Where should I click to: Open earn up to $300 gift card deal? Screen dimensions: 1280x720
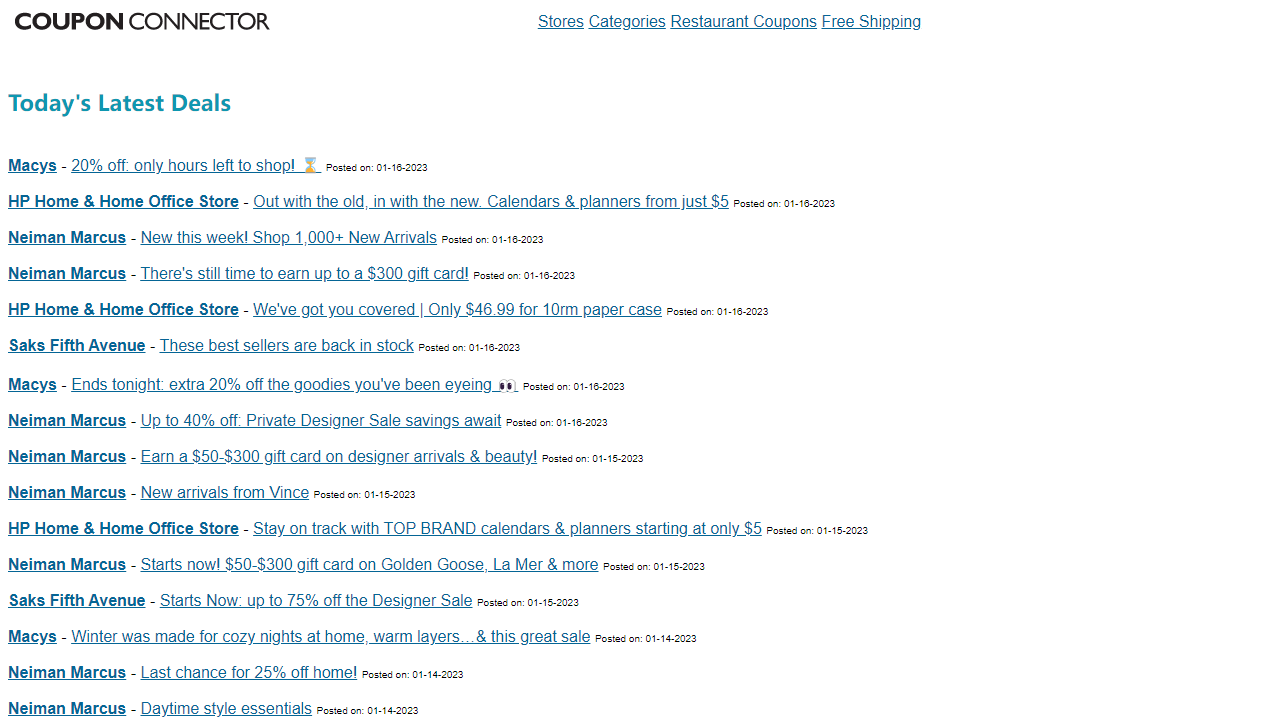pyautogui.click(x=304, y=273)
